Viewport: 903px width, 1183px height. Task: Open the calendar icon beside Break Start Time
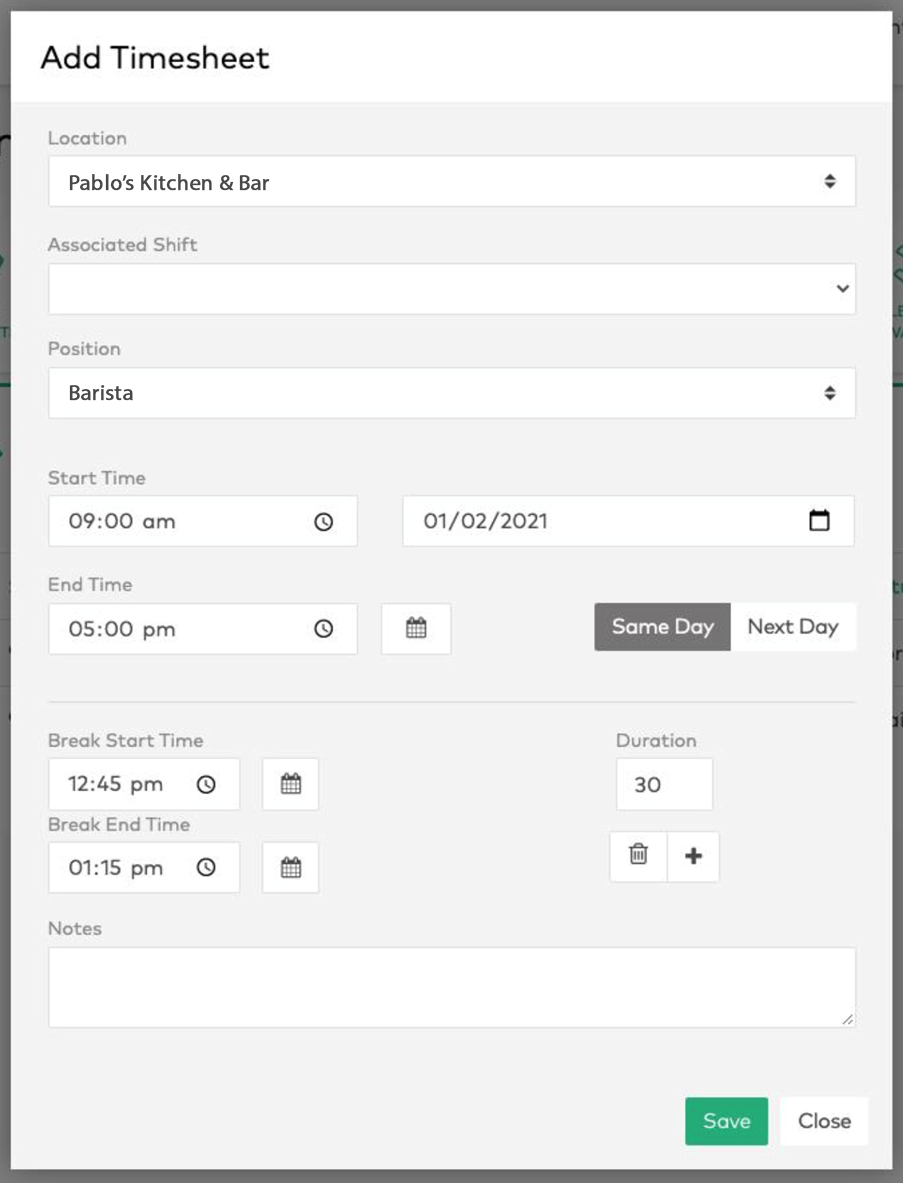click(290, 784)
